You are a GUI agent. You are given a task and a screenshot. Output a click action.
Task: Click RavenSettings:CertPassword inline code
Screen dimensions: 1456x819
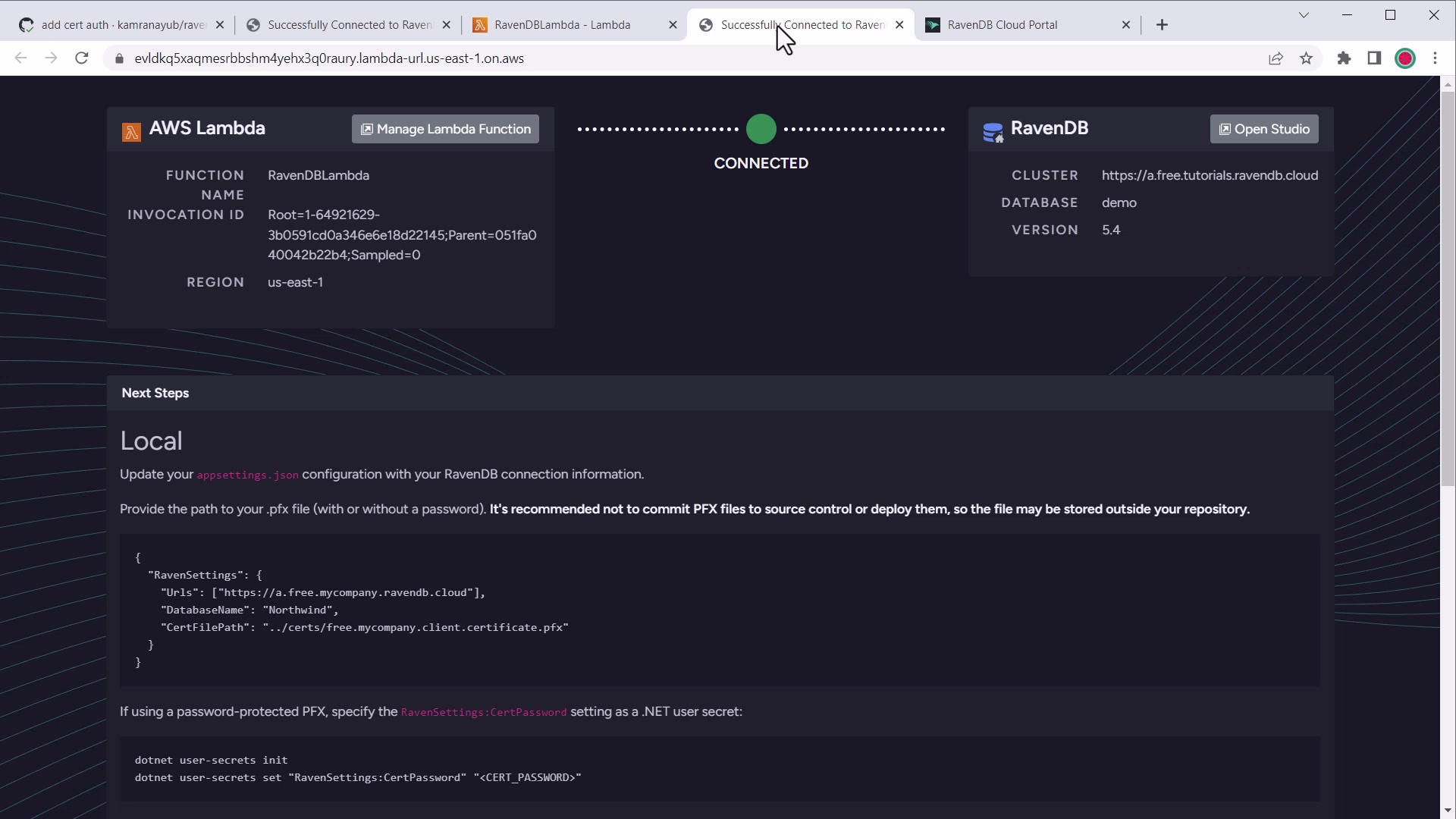pyautogui.click(x=483, y=712)
